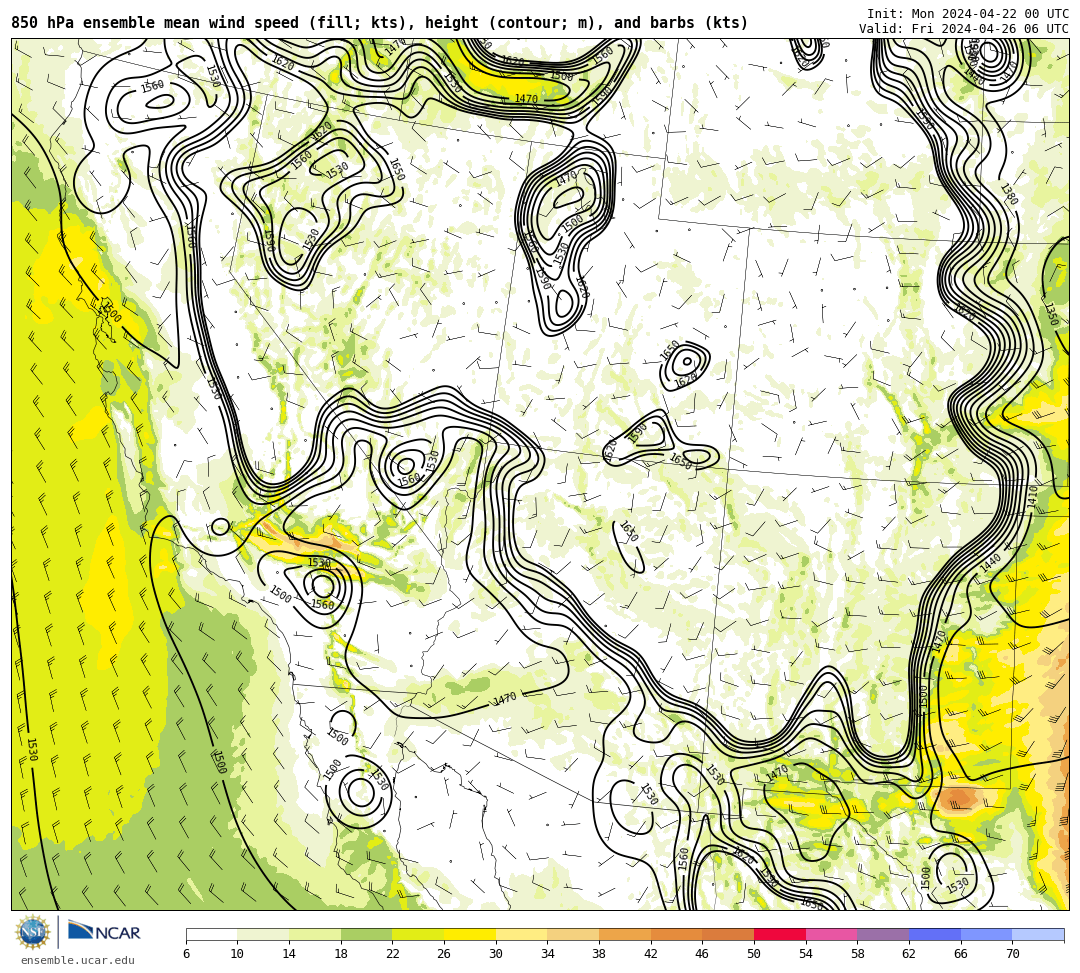Pick the light green 14–18 kts colorbar segment
1080x973 pixels.
(x=315, y=934)
